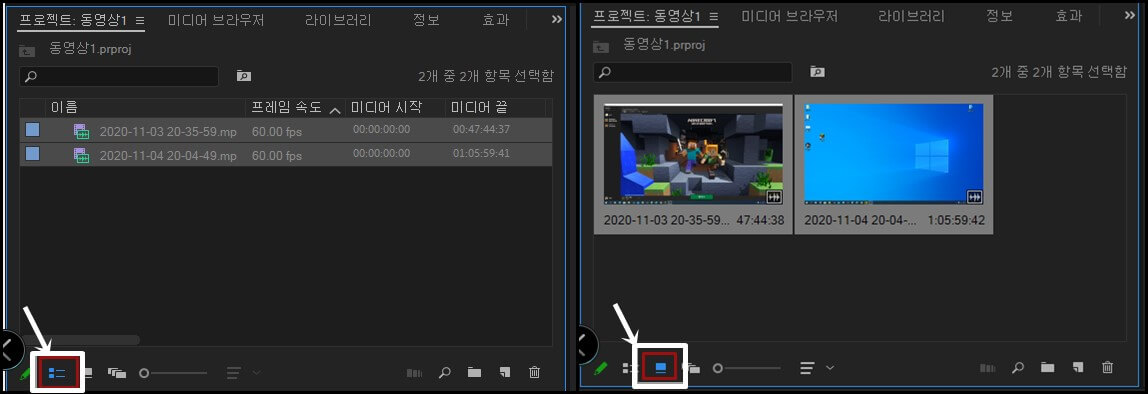This screenshot has width=1148, height=394.
Task: Click right panel search field
Action: 693,72
